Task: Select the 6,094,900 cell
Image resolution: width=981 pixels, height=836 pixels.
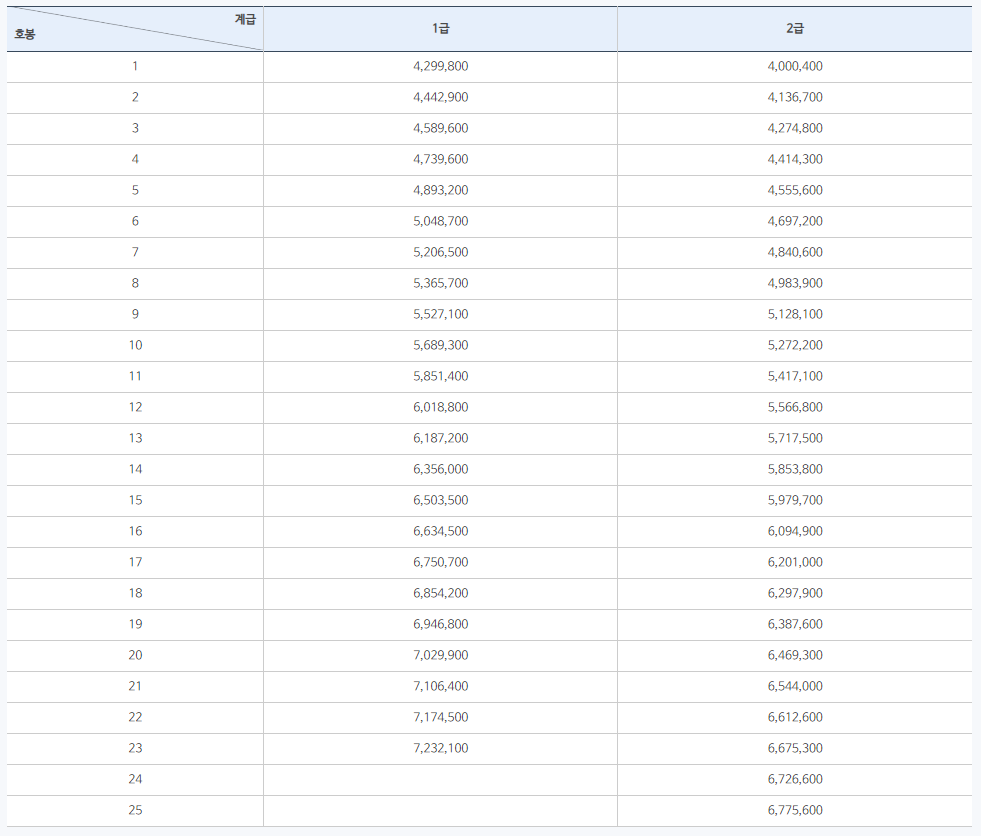Action: coord(795,531)
